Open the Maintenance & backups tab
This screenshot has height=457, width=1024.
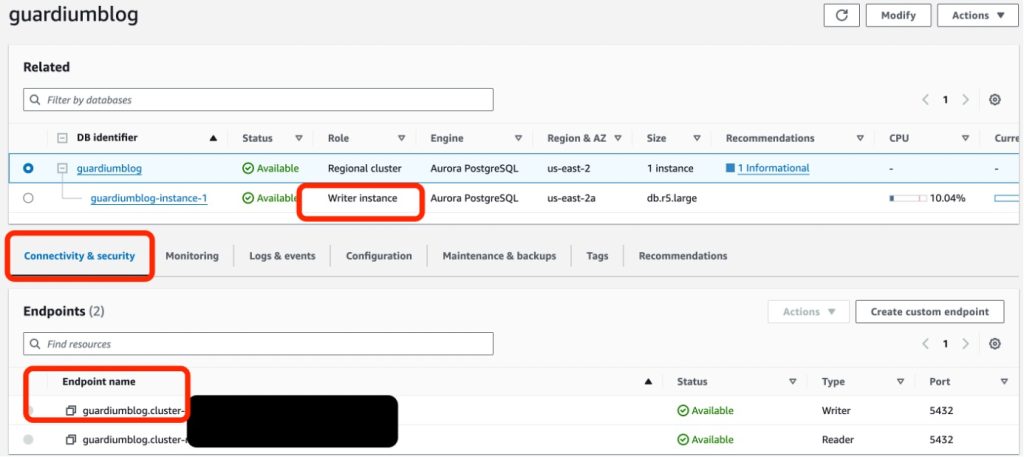click(500, 256)
